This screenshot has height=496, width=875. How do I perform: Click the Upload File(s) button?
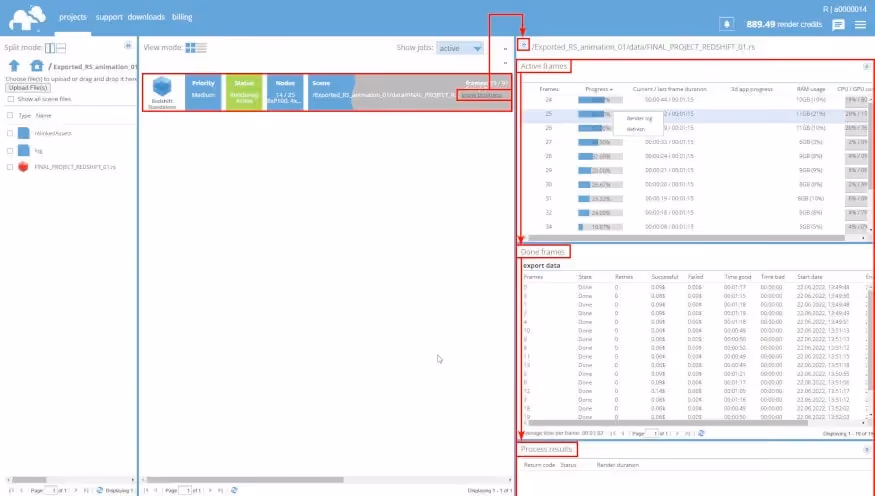click(x=28, y=88)
